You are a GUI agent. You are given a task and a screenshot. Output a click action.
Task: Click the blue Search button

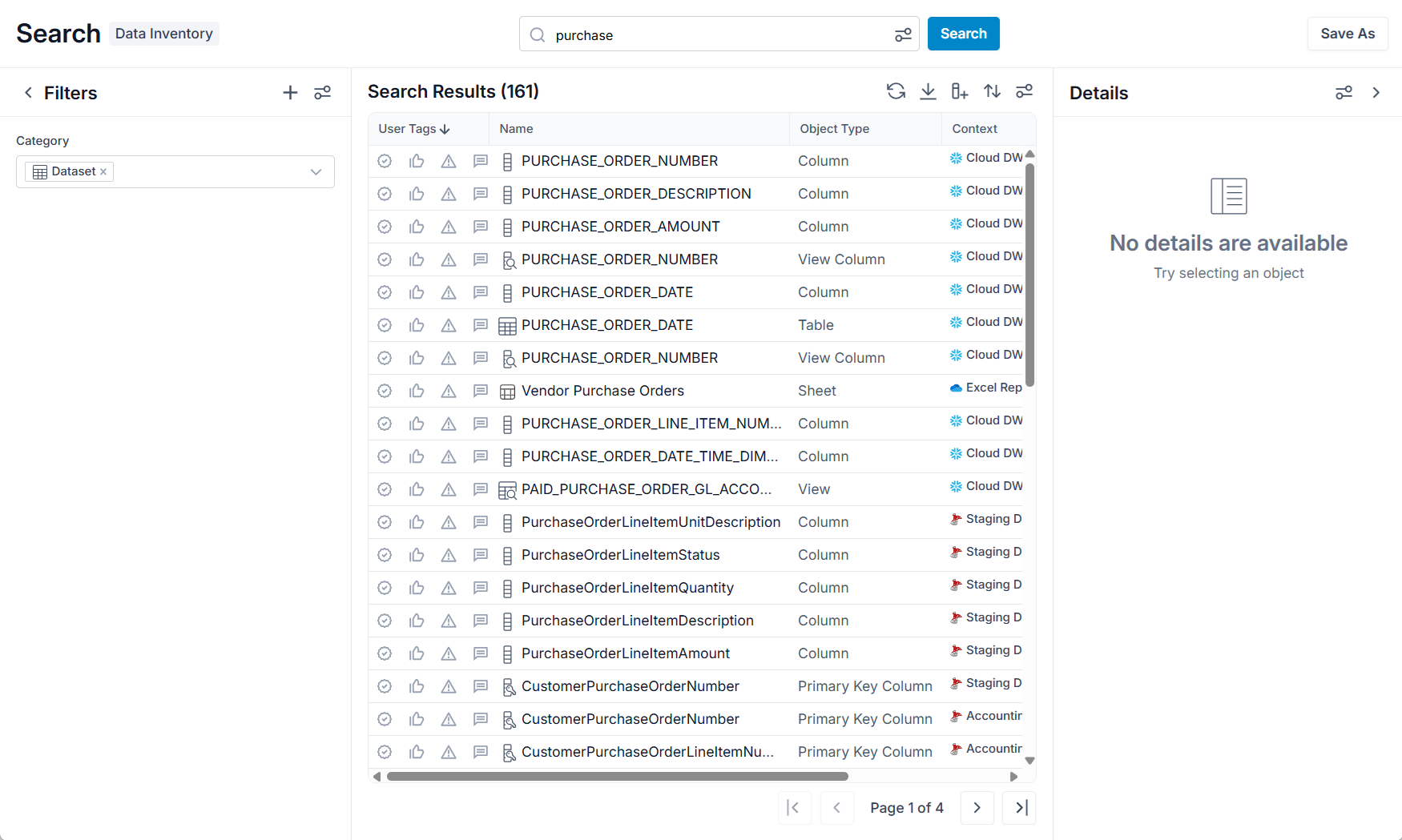pyautogui.click(x=964, y=34)
